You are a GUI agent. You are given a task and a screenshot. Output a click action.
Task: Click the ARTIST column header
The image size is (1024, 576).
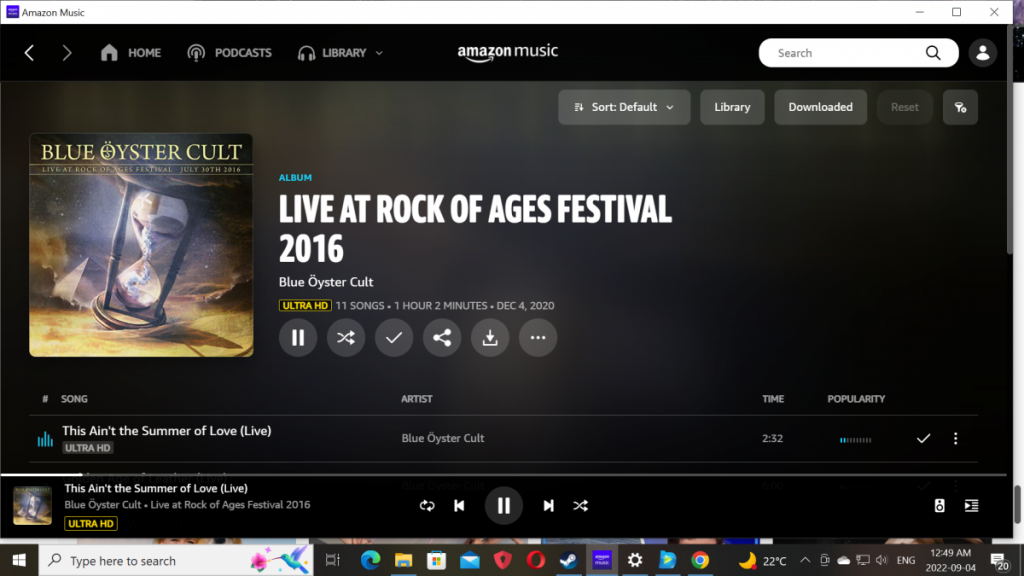tap(417, 399)
